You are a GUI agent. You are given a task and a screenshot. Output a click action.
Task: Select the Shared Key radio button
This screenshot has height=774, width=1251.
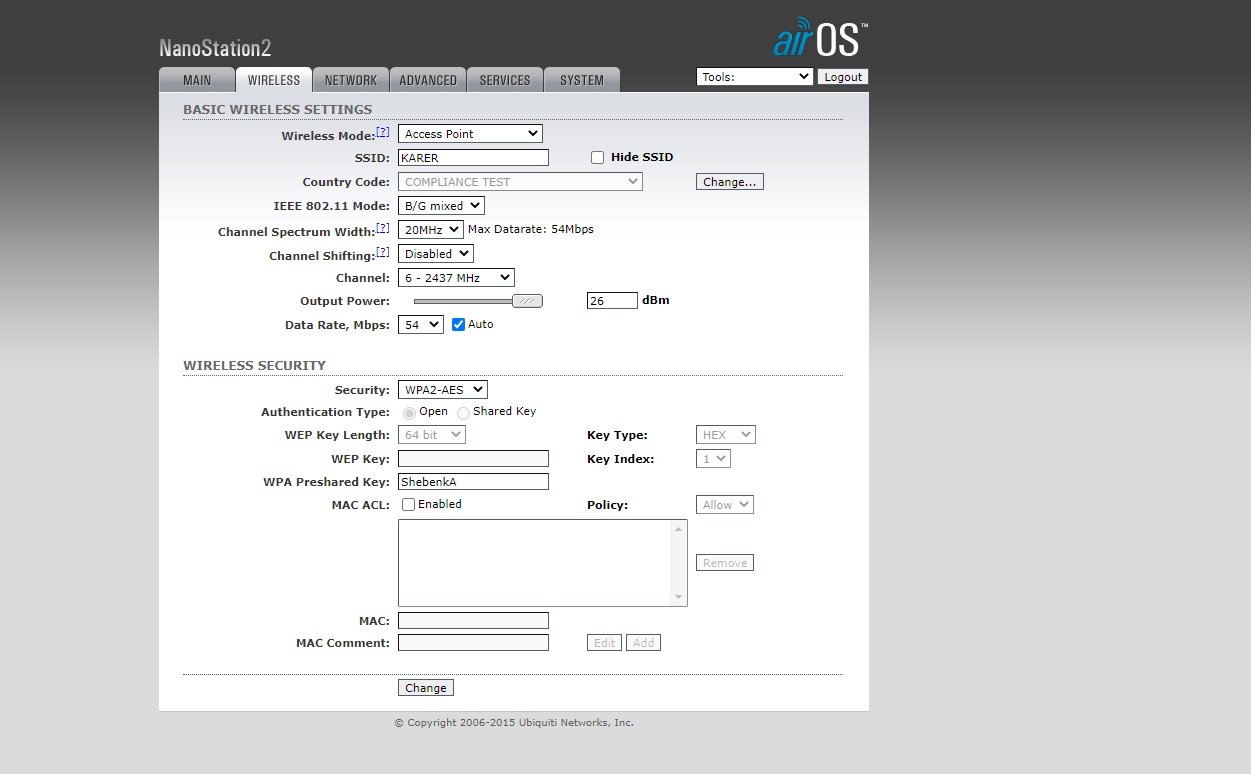coord(464,413)
